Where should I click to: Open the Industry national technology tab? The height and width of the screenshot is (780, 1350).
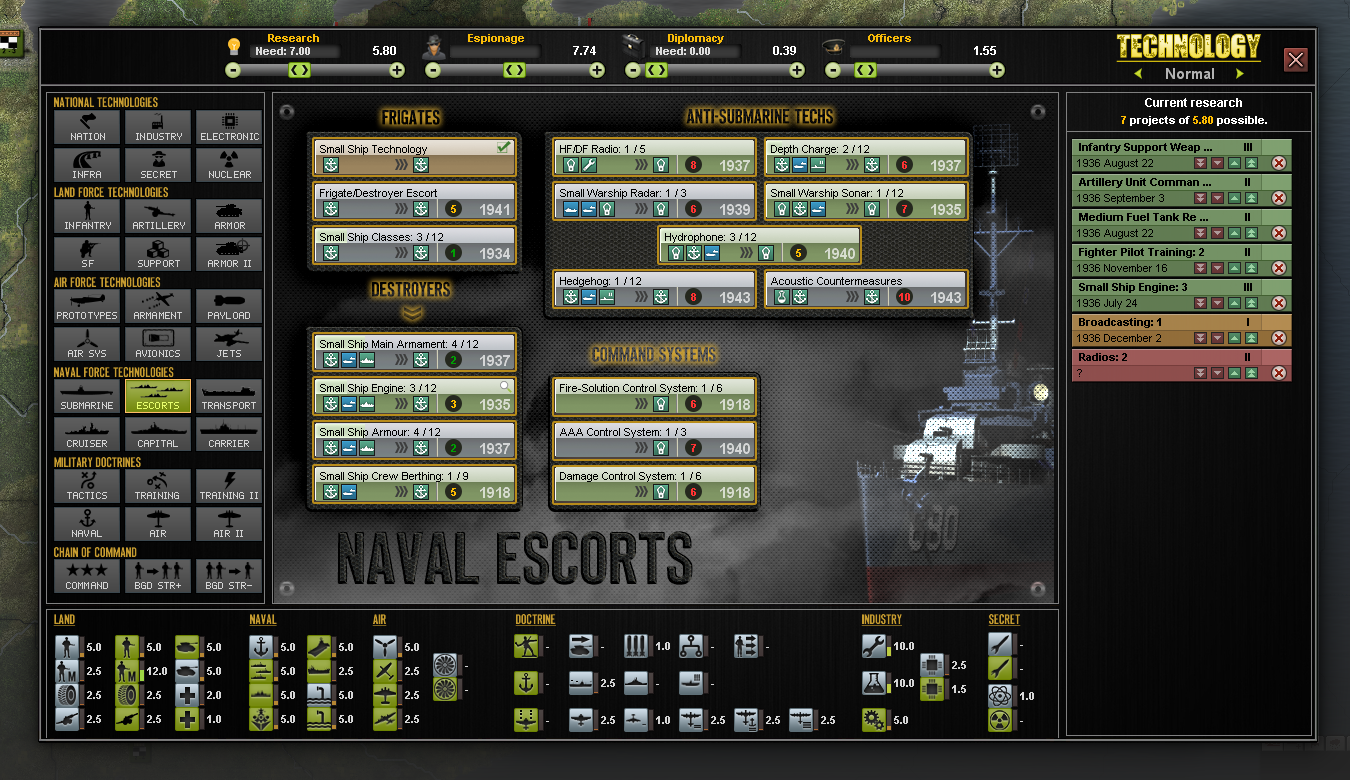(x=158, y=127)
